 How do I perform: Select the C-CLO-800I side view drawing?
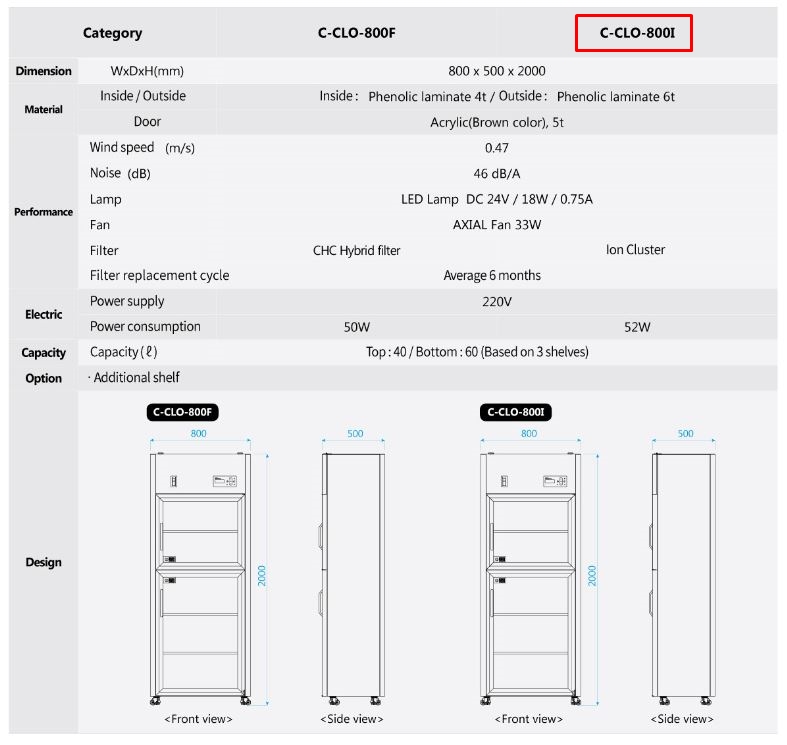684,577
